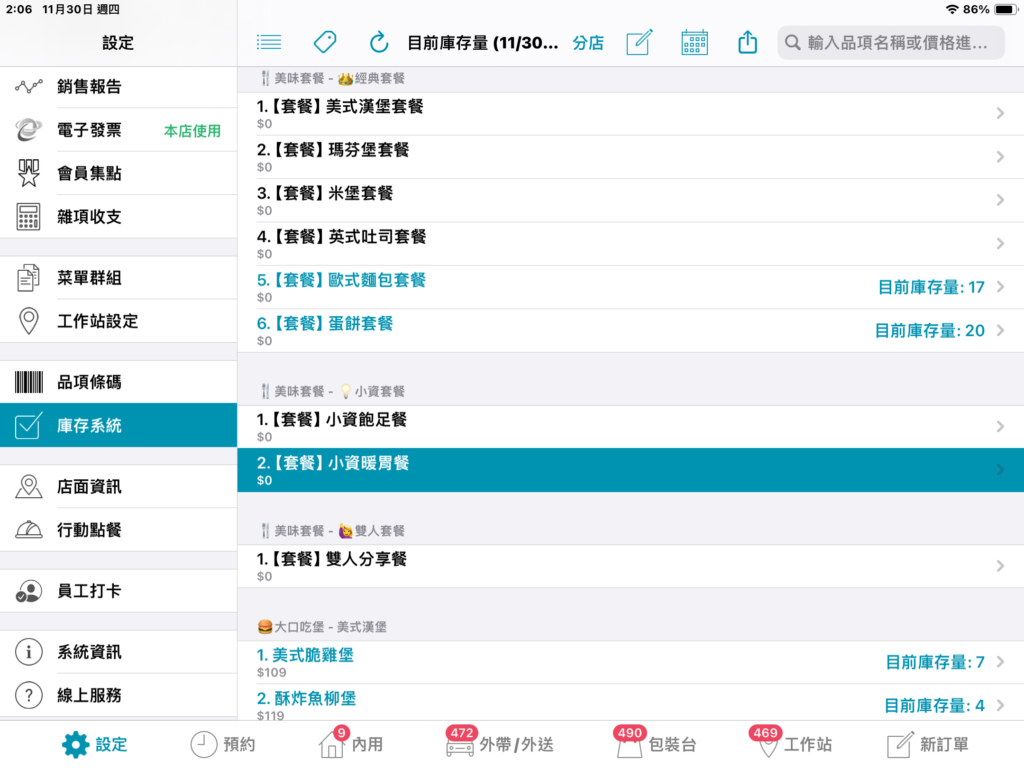The width and height of the screenshot is (1024, 768).
Task: Open 銷售報告 chart icon
Action: tap(29, 86)
